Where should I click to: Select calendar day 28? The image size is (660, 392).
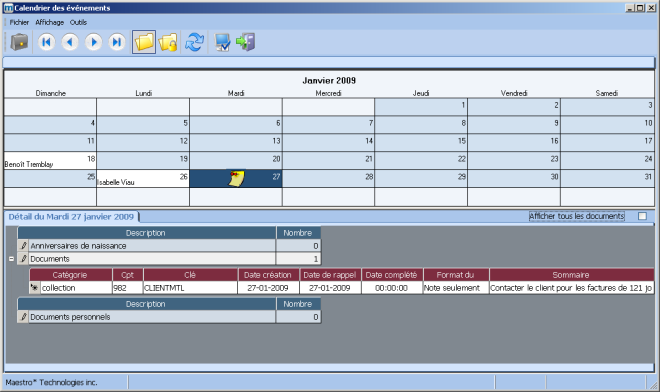point(328,179)
